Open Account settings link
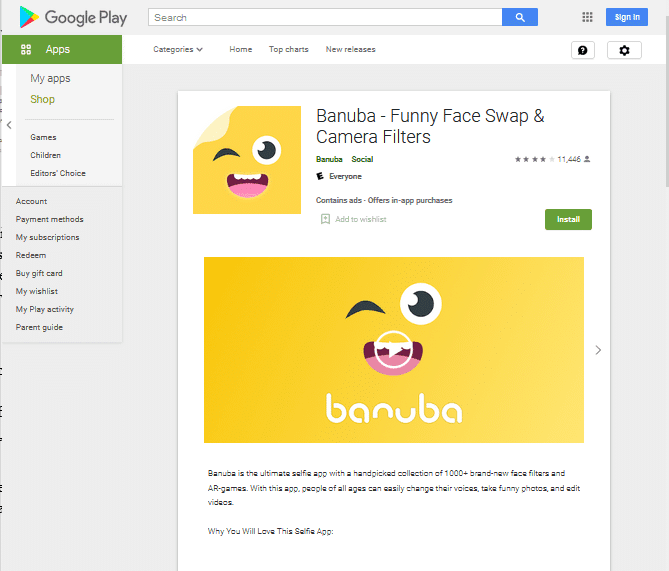 (x=32, y=201)
